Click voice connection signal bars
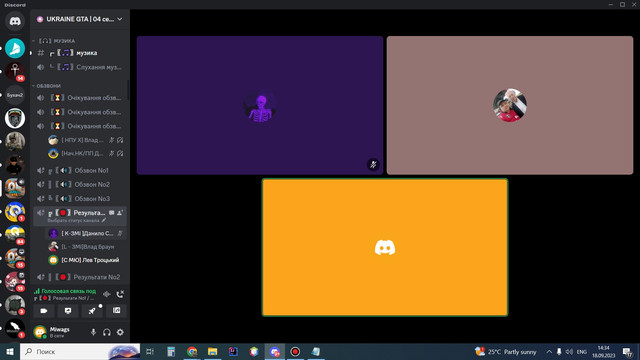This screenshot has width=640, height=360. [x=37, y=291]
